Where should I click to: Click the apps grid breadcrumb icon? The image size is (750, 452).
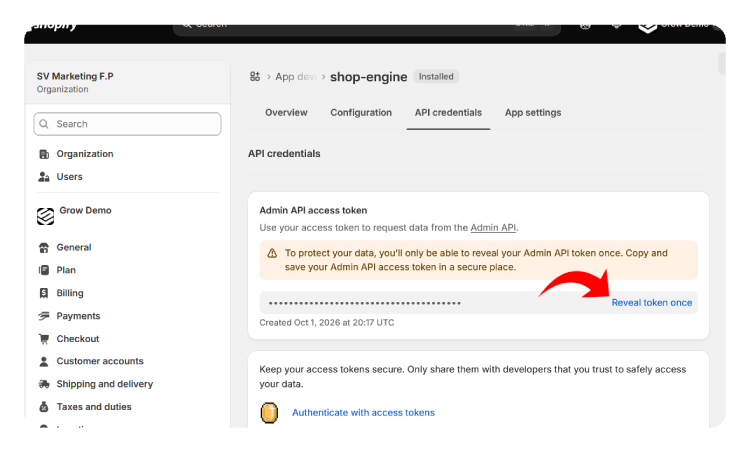click(x=255, y=77)
